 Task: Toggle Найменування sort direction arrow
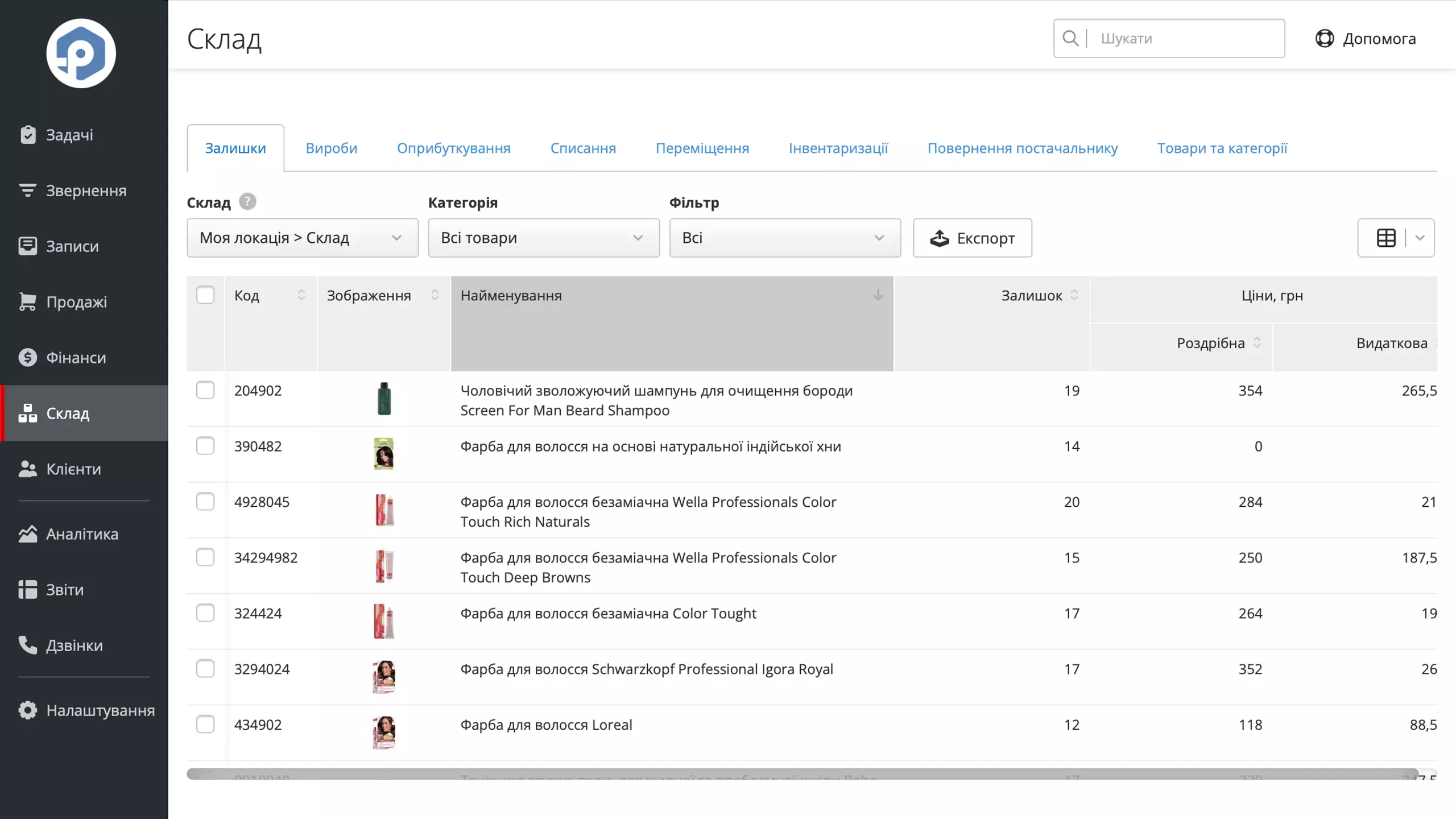tap(878, 295)
